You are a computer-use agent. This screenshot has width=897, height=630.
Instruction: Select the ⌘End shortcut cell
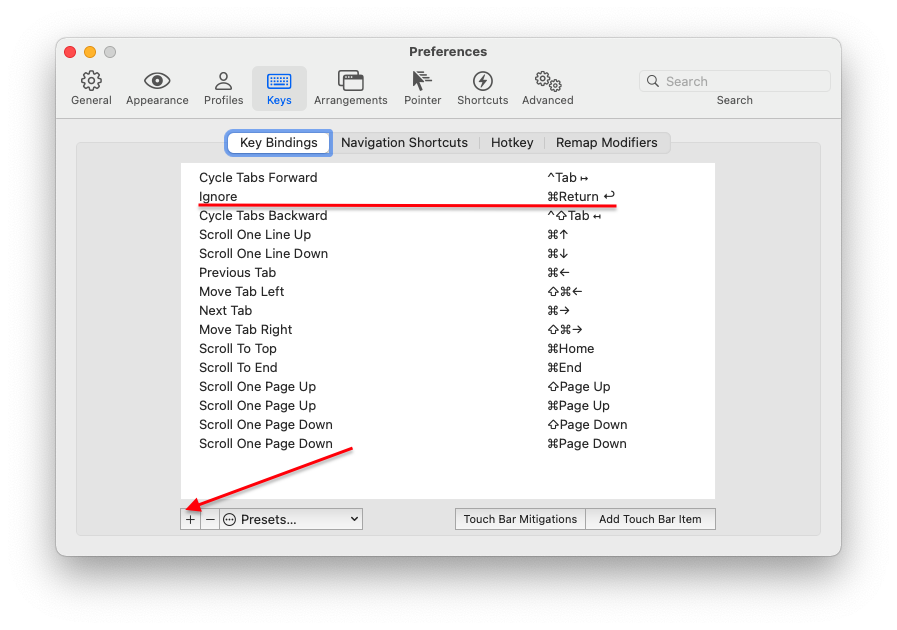[564, 367]
